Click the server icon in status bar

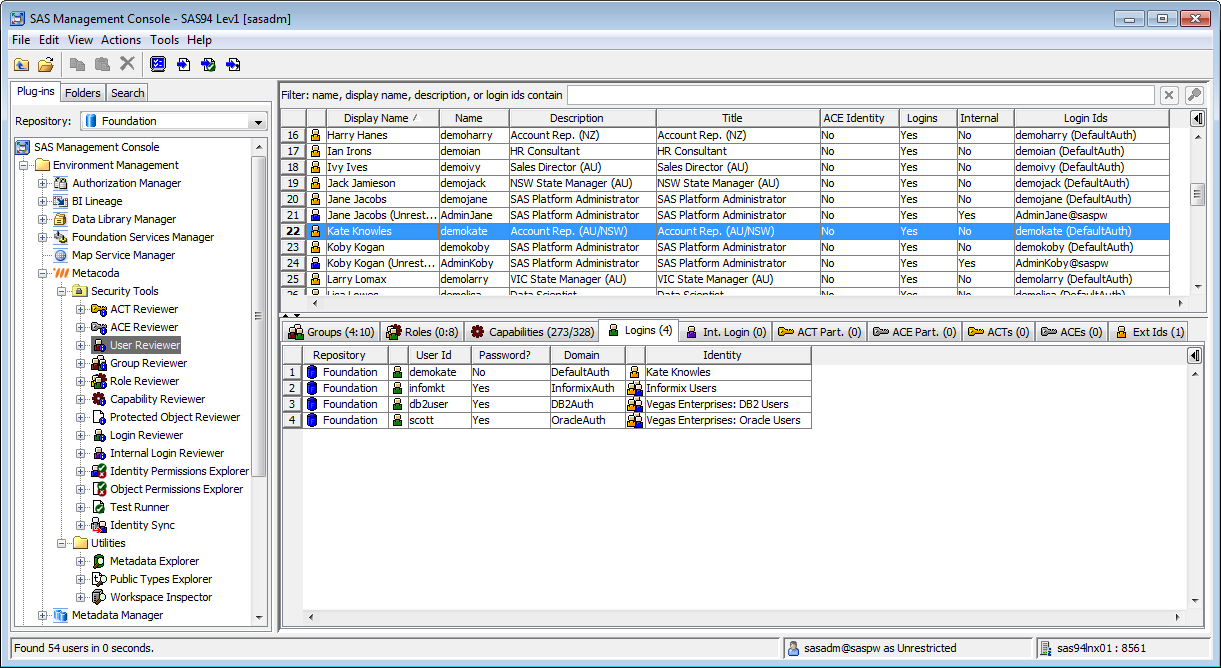tap(1046, 648)
